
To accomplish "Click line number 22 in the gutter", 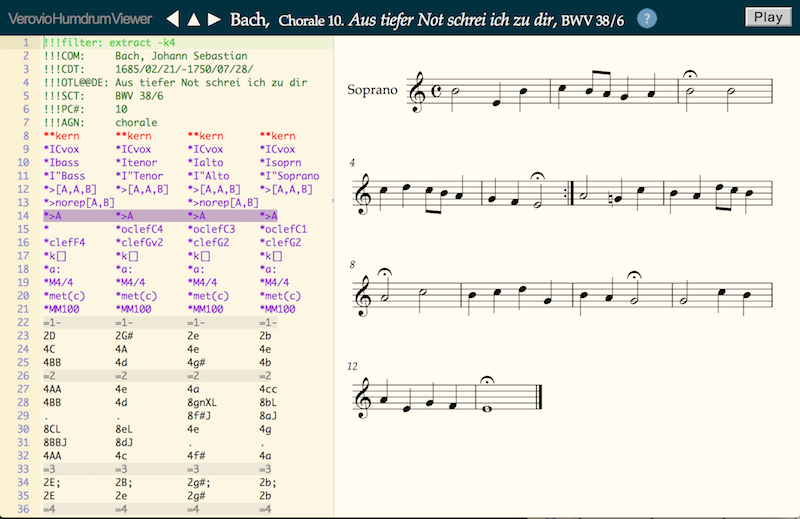I will [x=23, y=323].
